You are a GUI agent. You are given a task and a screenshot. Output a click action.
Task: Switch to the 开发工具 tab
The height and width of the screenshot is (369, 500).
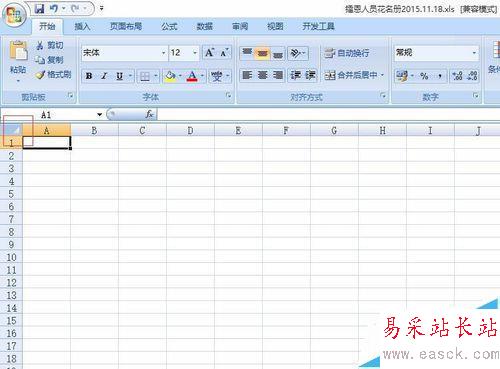318,26
